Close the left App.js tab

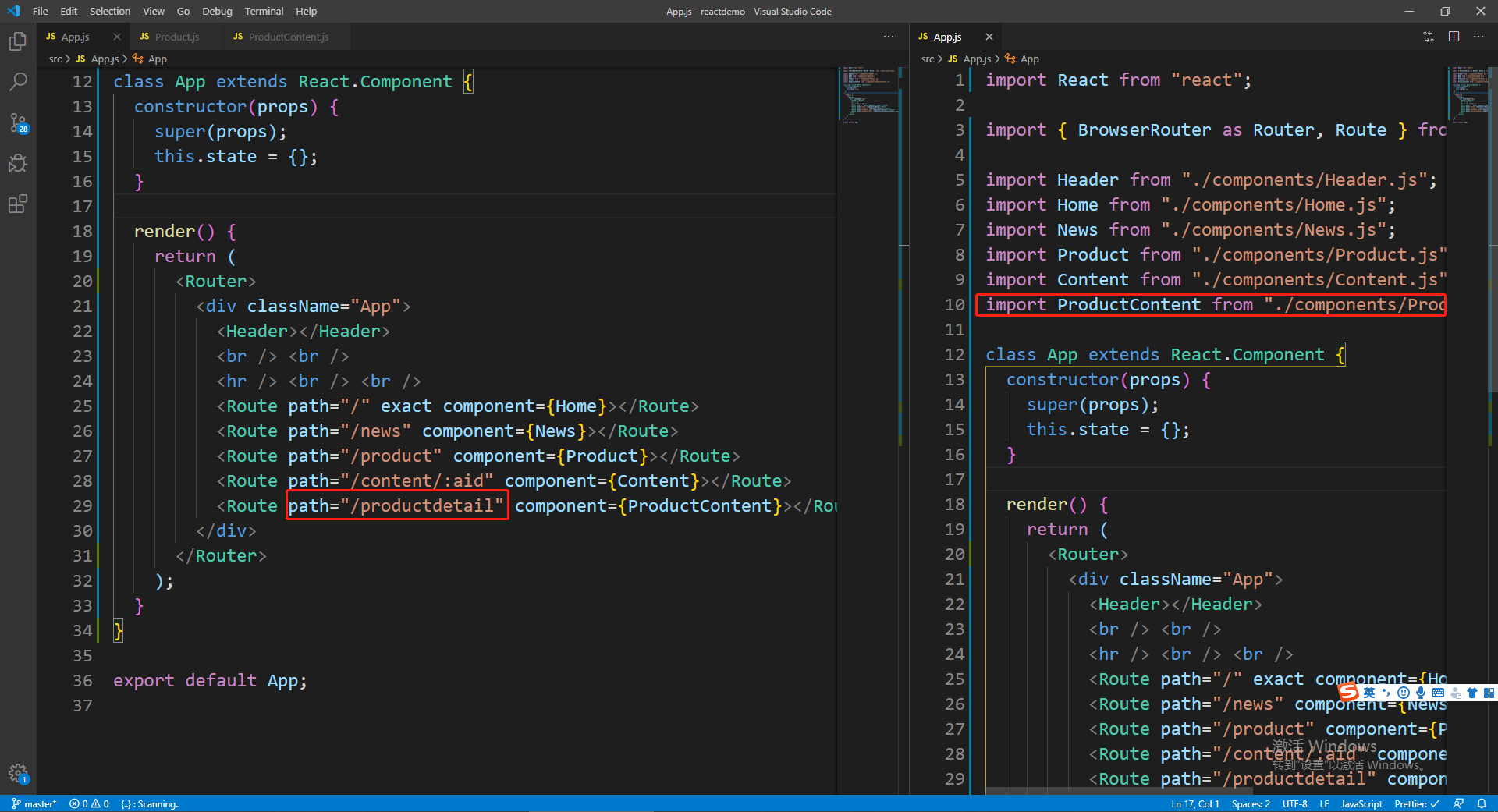click(x=117, y=37)
